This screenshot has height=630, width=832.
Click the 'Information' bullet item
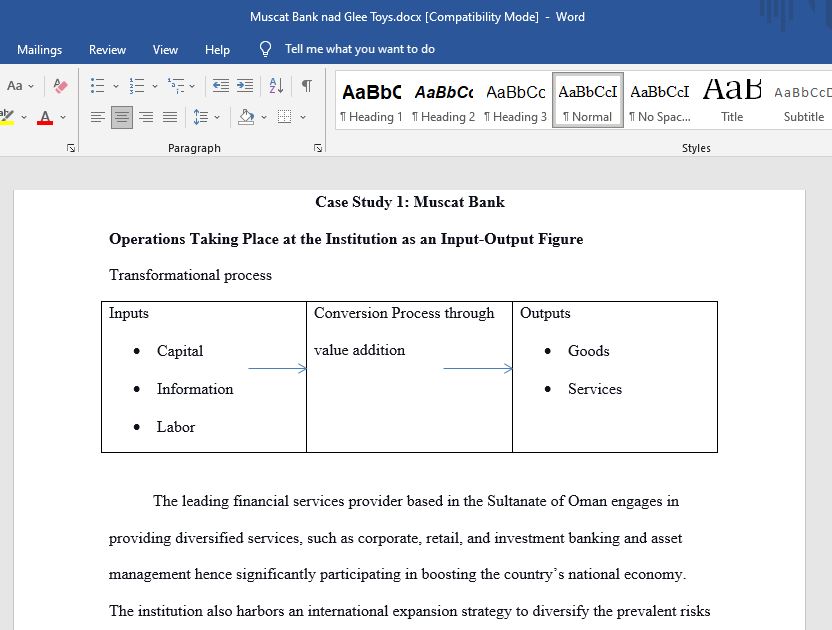(x=195, y=389)
